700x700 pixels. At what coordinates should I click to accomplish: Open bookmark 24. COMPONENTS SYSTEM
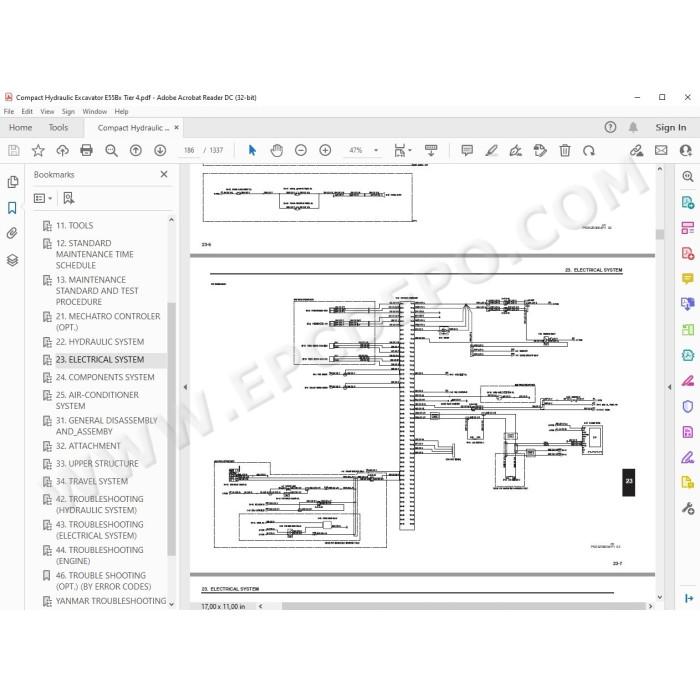(x=105, y=378)
